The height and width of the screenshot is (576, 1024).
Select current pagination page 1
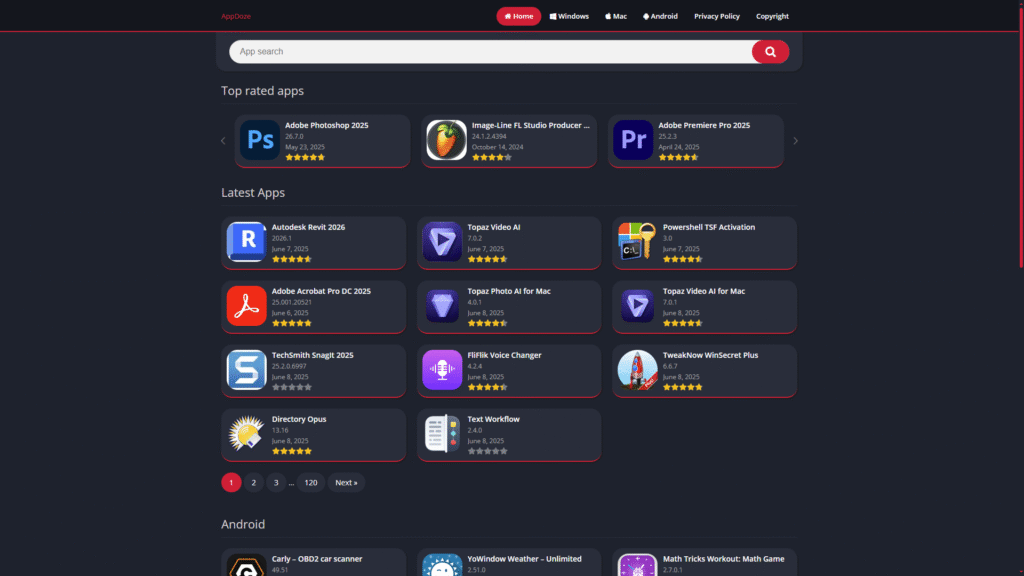[x=231, y=483]
